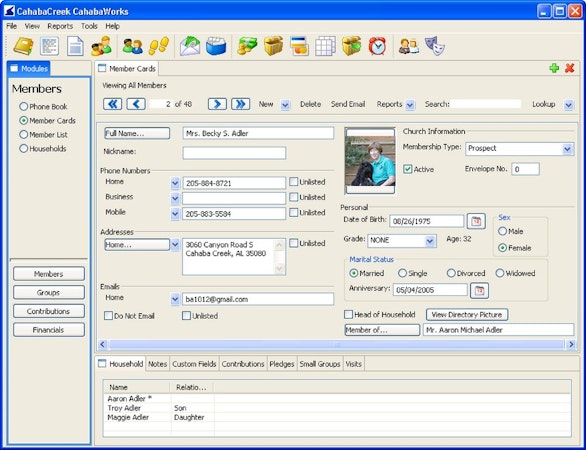Image resolution: width=586 pixels, height=450 pixels.
Task: Click the cash and coins icon
Action: click(247, 46)
